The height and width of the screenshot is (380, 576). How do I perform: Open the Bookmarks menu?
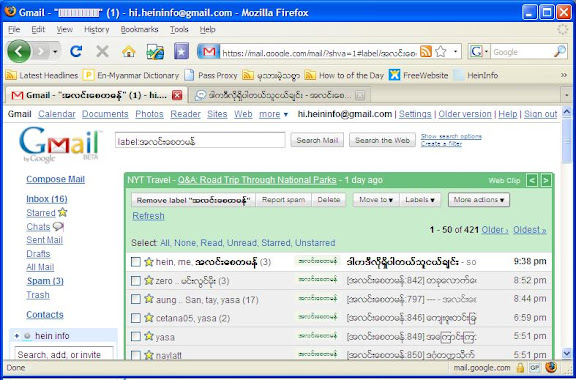[139, 29]
